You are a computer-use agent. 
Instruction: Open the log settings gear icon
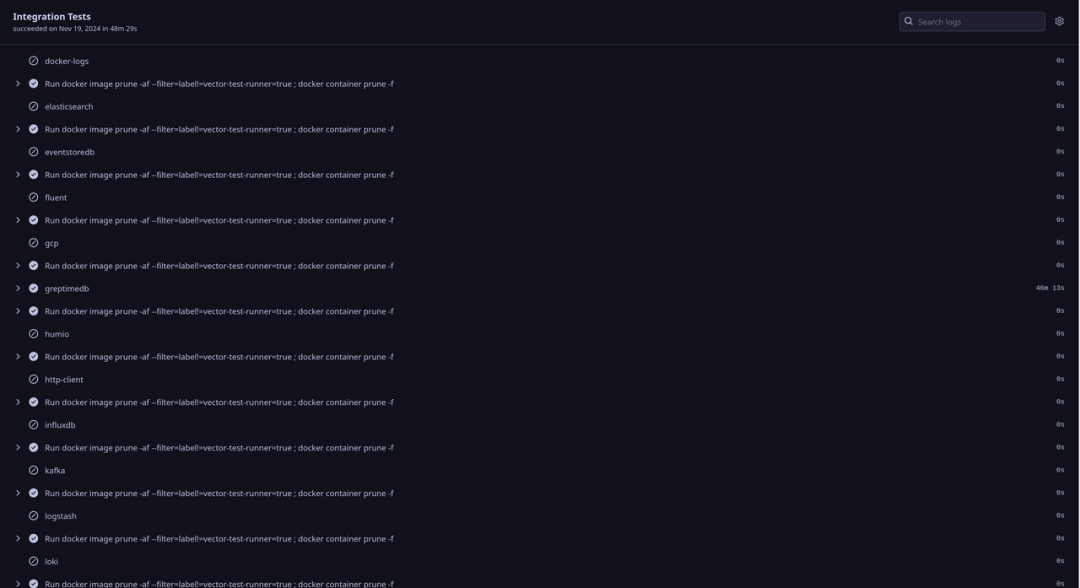coord(1059,21)
